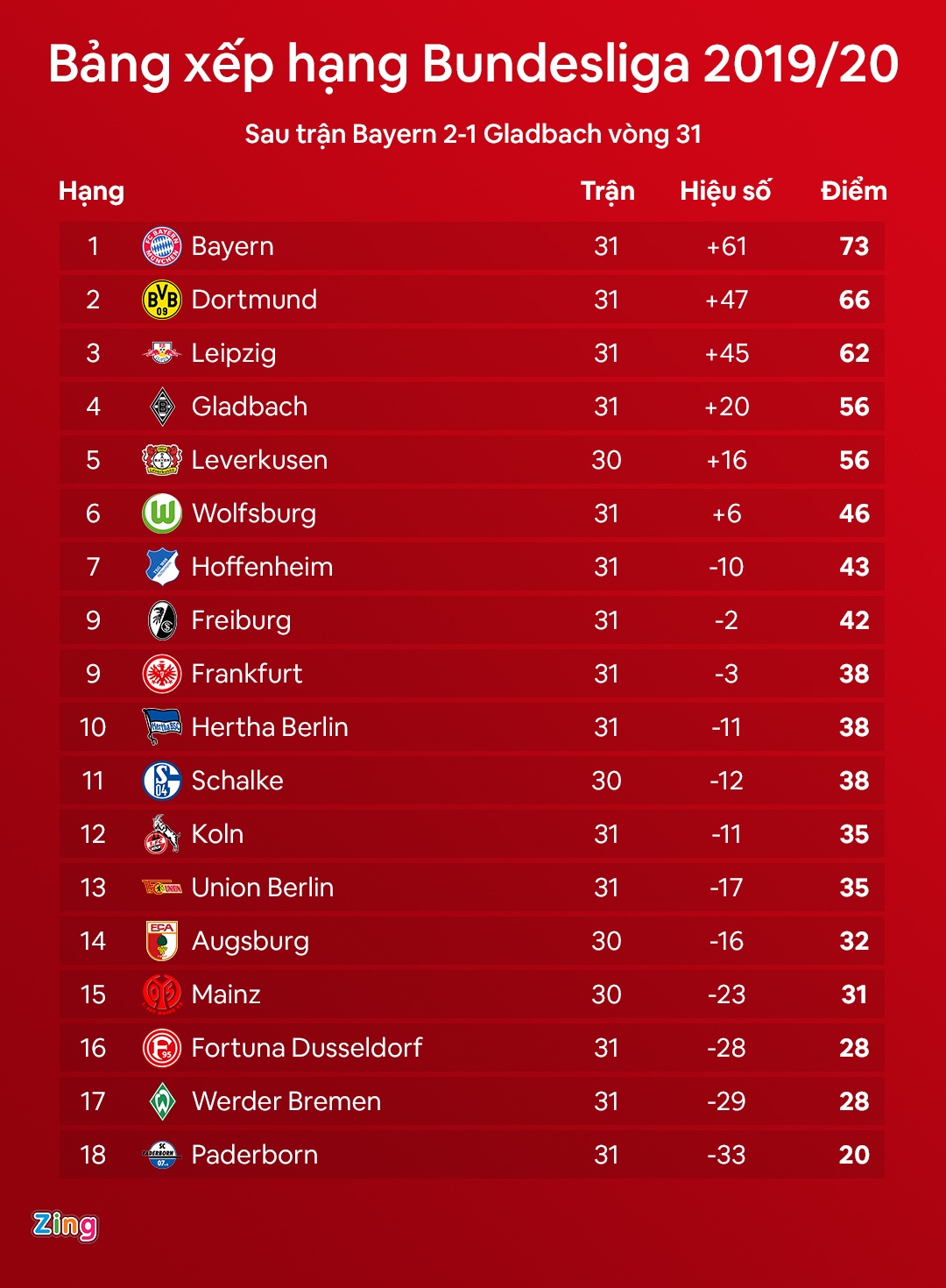Click Bayern's 73 points value
Screen dimensions: 946x1288
pos(854,246)
